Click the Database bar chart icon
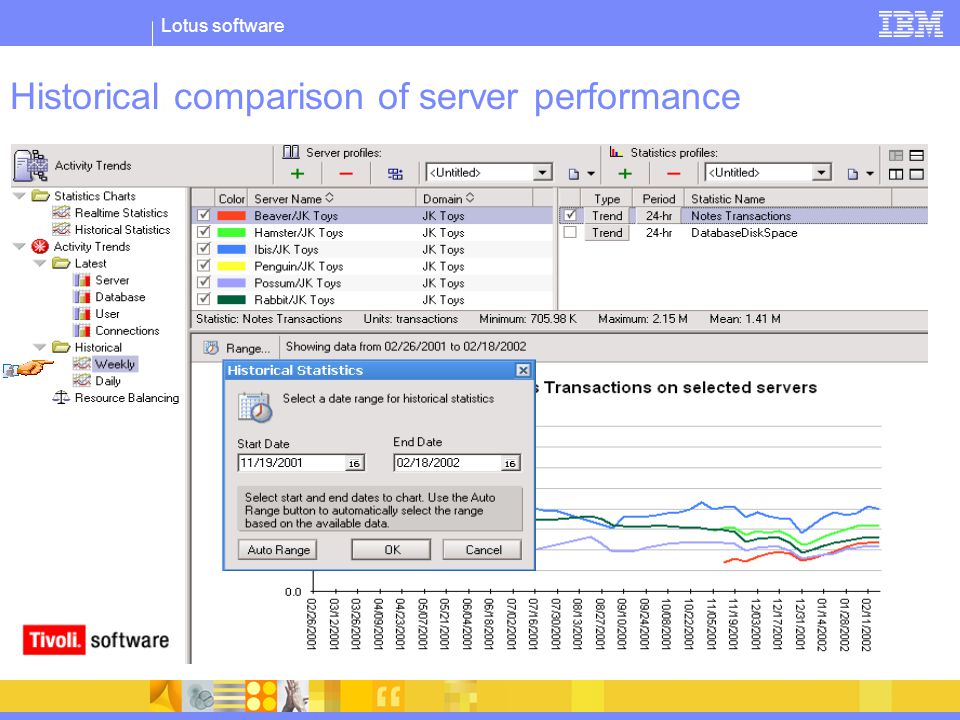Image resolution: width=960 pixels, height=720 pixels. [82, 297]
